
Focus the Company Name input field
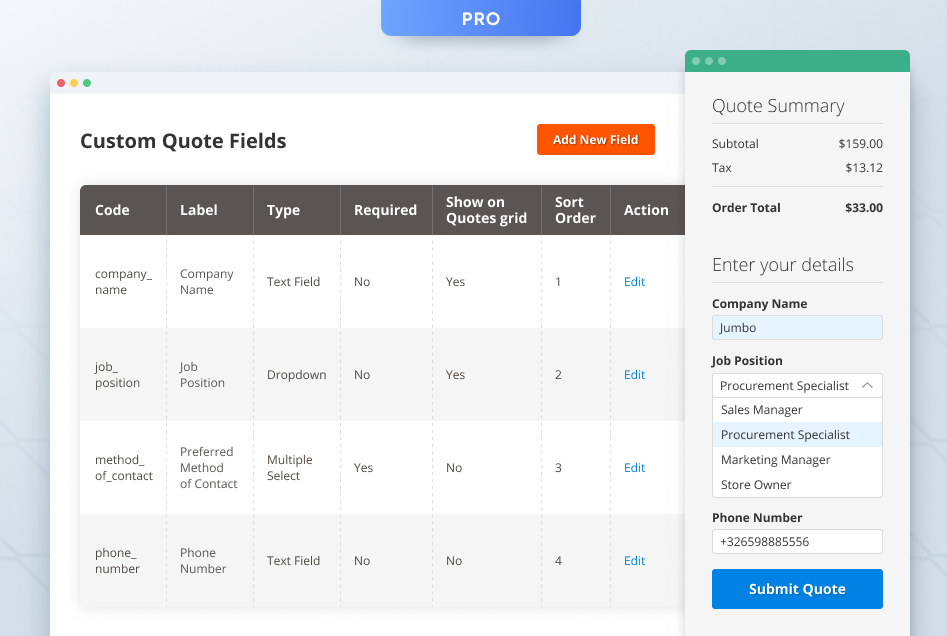click(x=797, y=328)
